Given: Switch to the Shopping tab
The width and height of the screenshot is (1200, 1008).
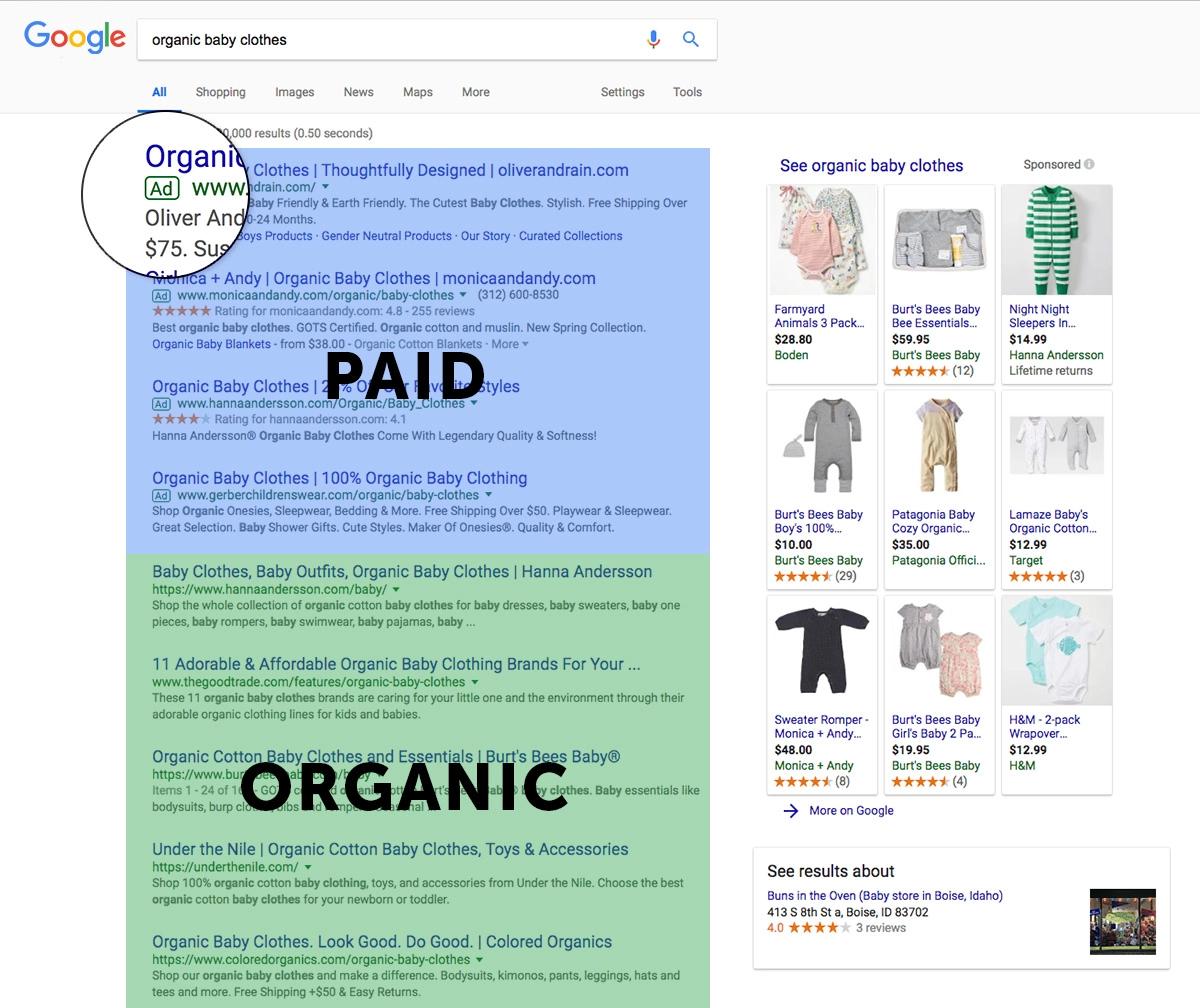Looking at the screenshot, I should [x=220, y=92].
